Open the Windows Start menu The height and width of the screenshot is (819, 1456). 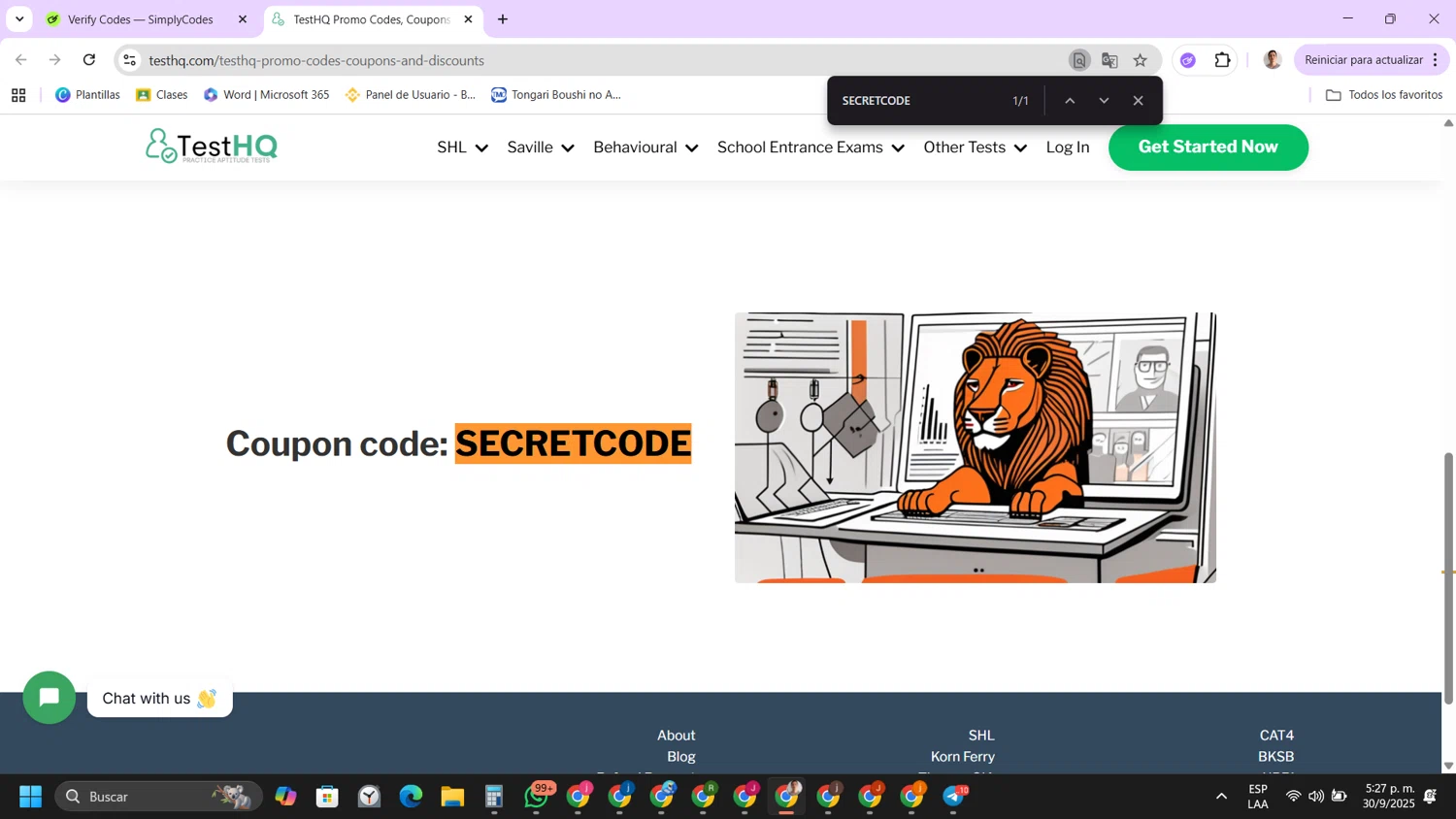click(x=30, y=797)
